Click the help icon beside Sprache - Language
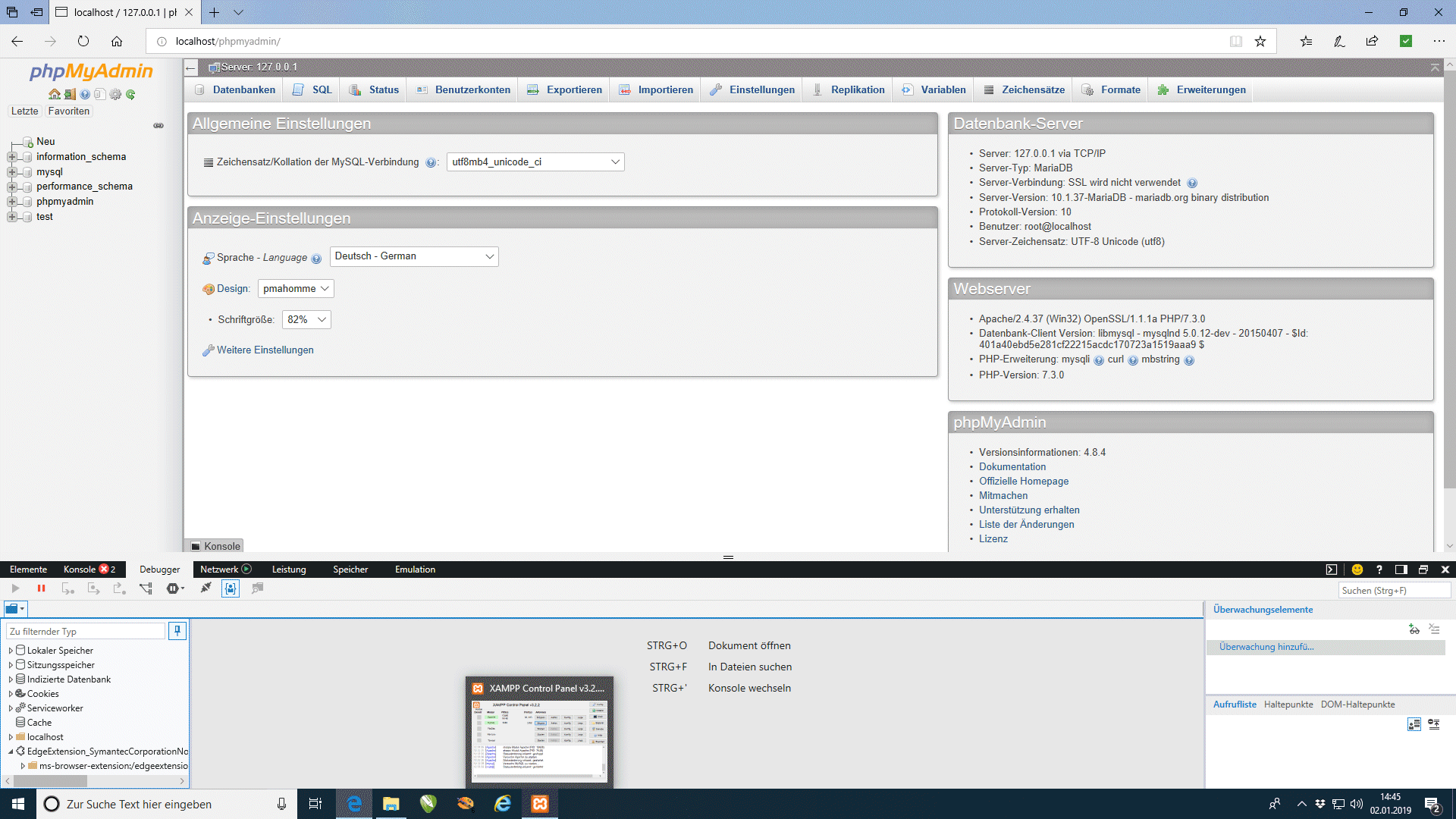The image size is (1456, 819). [316, 259]
